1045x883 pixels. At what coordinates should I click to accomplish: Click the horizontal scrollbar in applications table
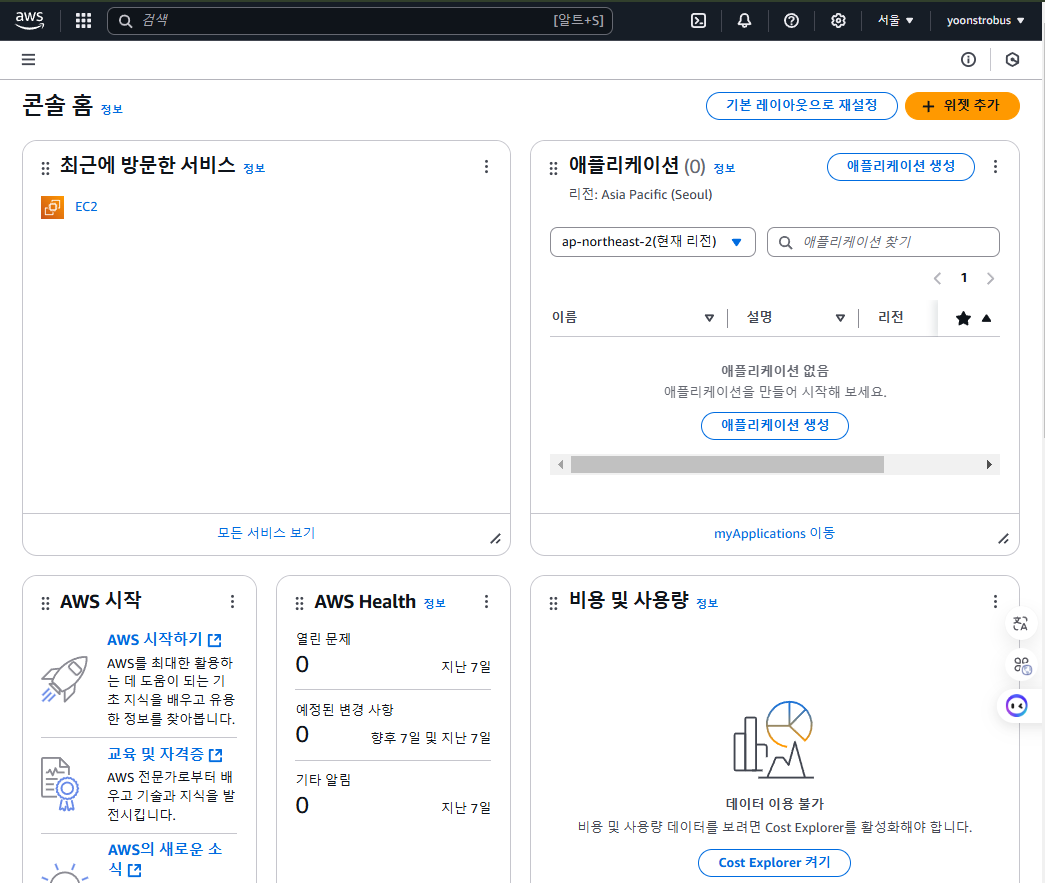[x=727, y=464]
